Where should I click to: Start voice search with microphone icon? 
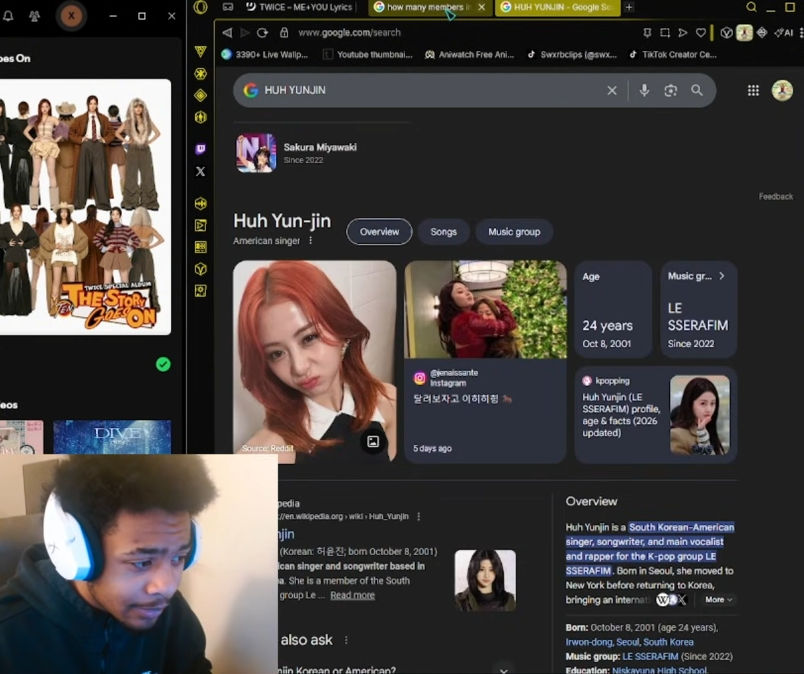(x=644, y=90)
